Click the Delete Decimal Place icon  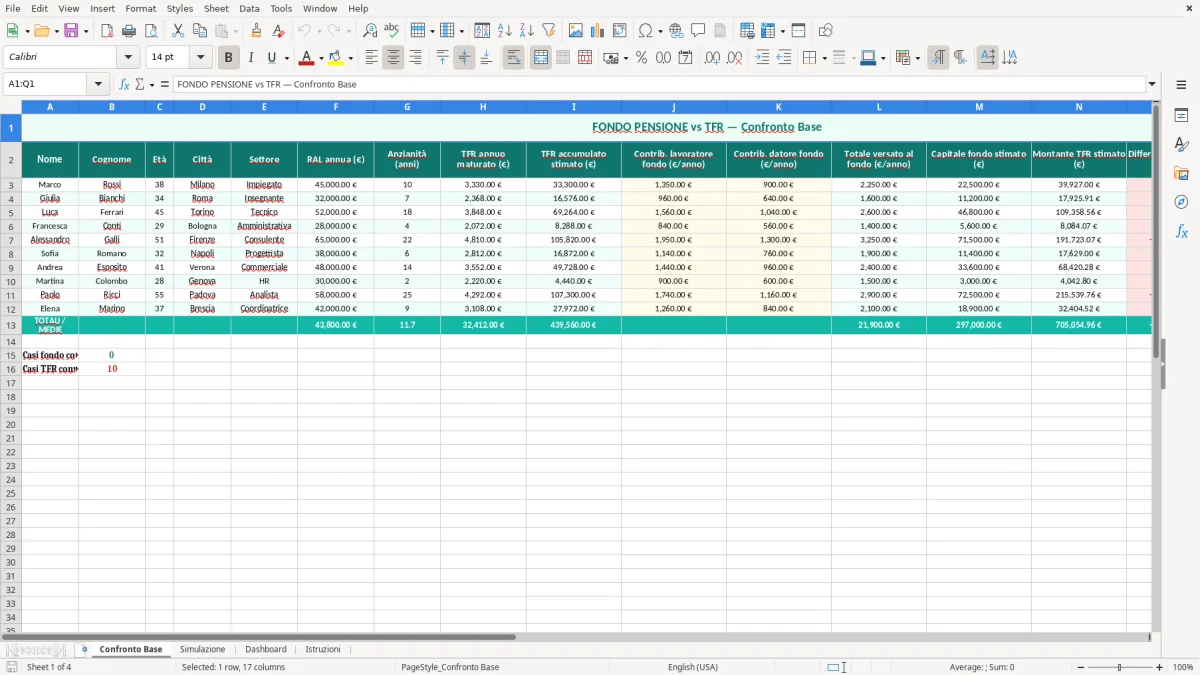(735, 58)
